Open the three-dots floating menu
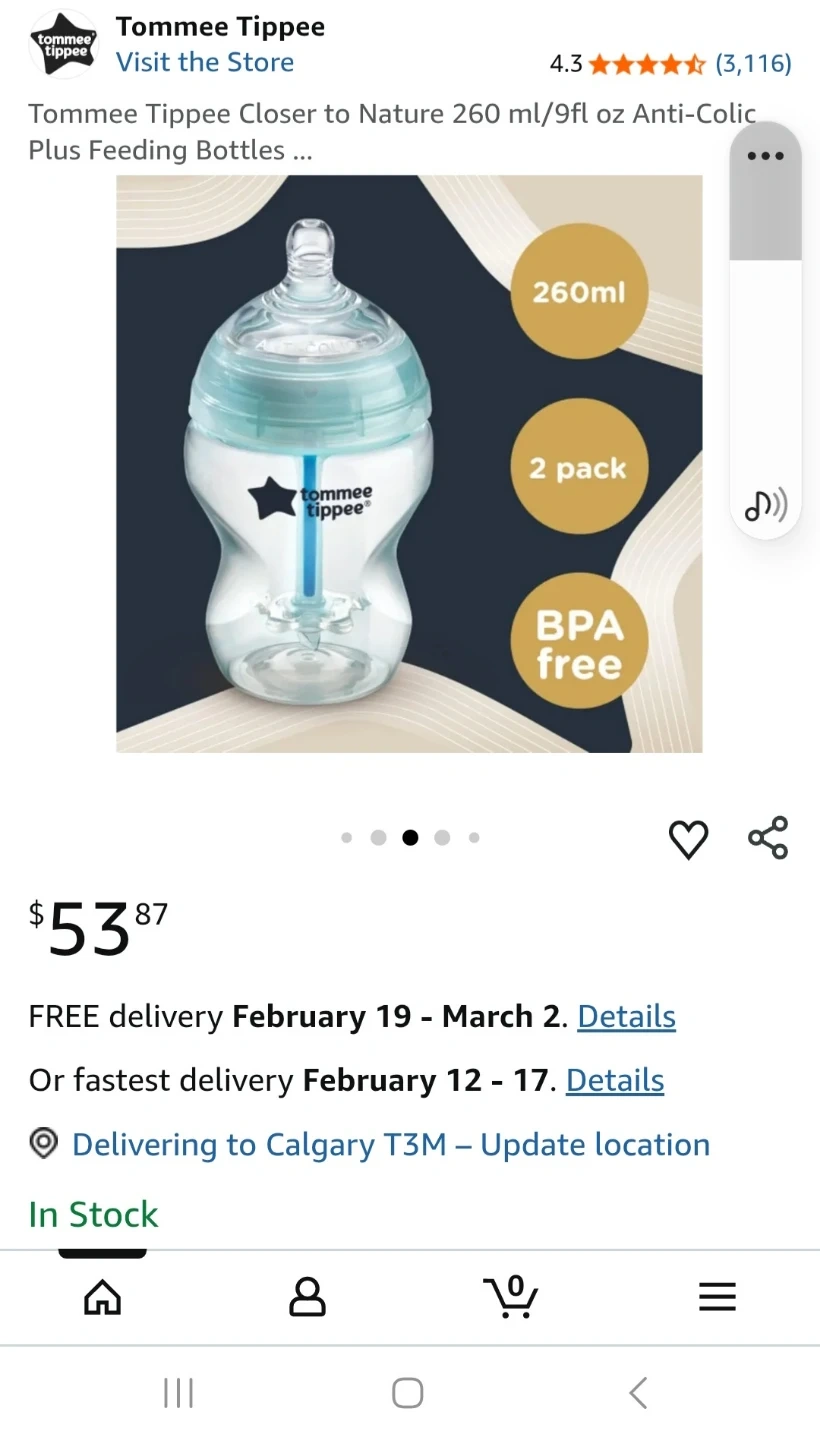 [x=766, y=156]
